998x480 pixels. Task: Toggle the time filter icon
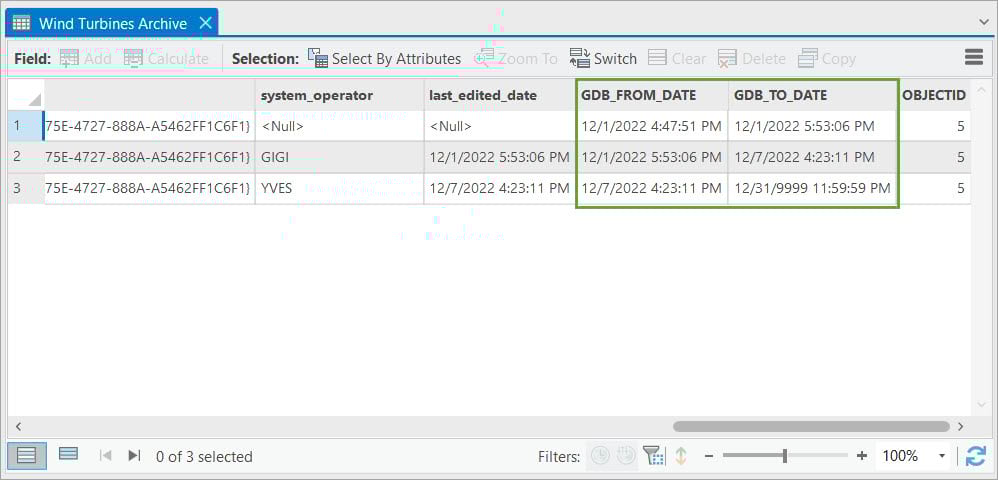pos(600,456)
